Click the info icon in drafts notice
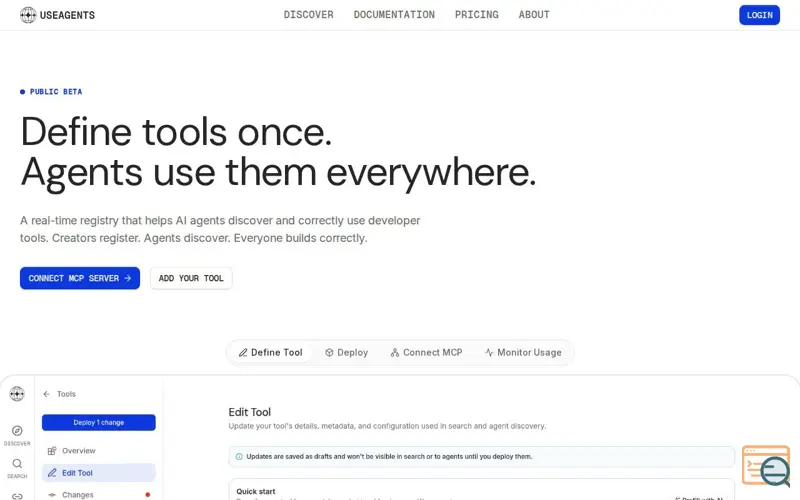Image resolution: width=800 pixels, height=500 pixels. pyautogui.click(x=239, y=457)
